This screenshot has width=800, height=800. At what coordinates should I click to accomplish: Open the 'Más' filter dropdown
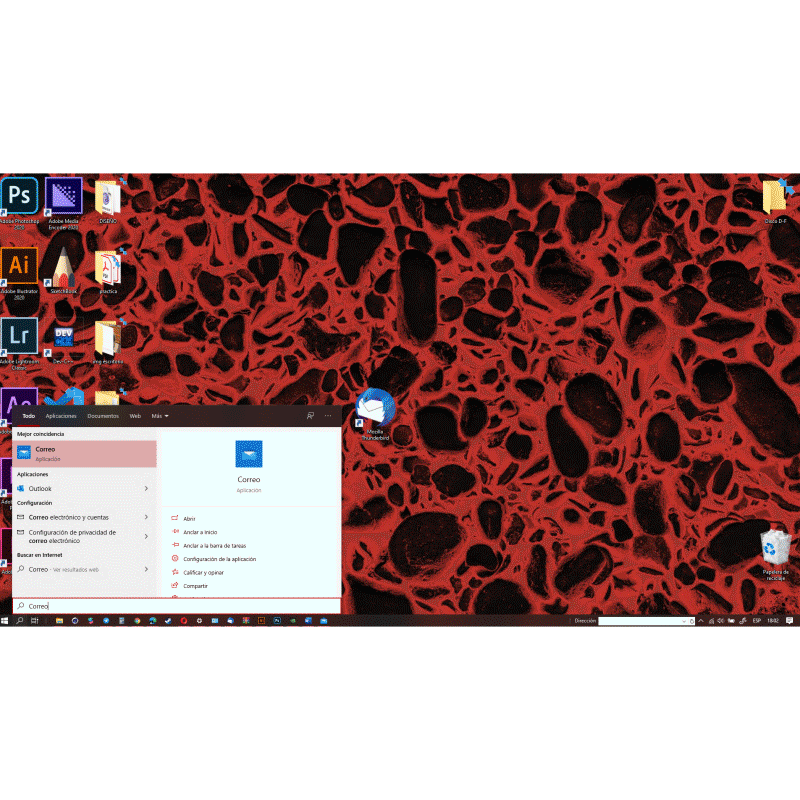click(160, 416)
